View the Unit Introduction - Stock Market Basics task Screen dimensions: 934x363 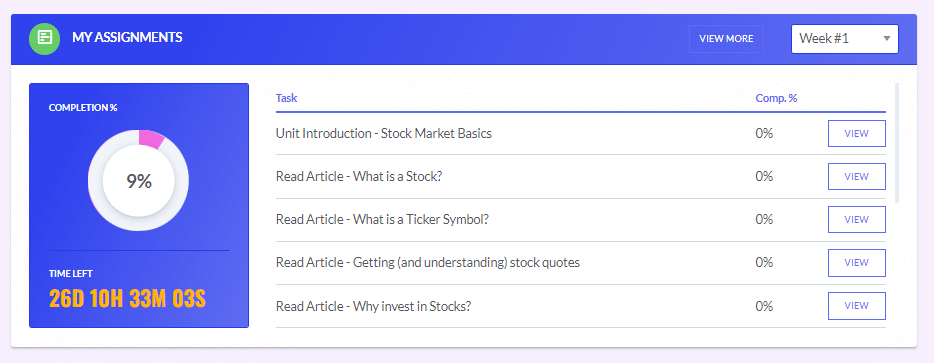click(857, 134)
